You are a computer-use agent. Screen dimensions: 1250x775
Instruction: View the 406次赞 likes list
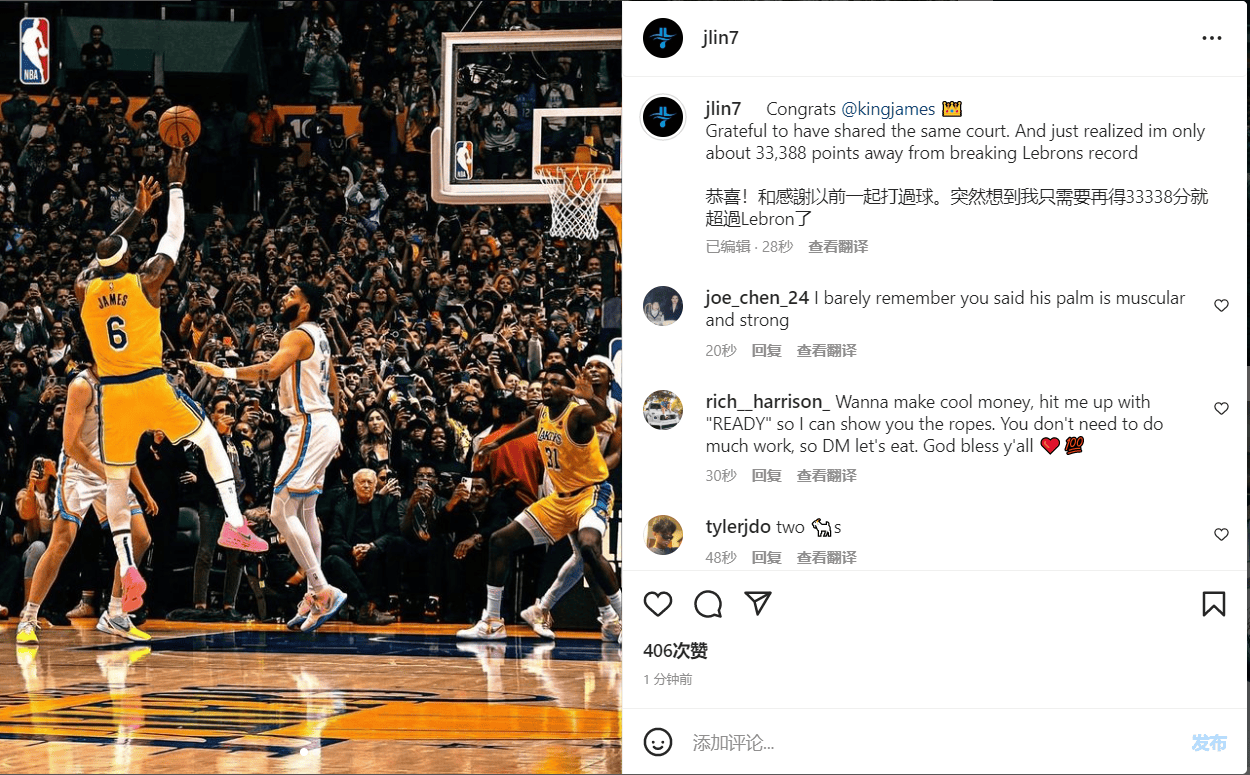(675, 651)
